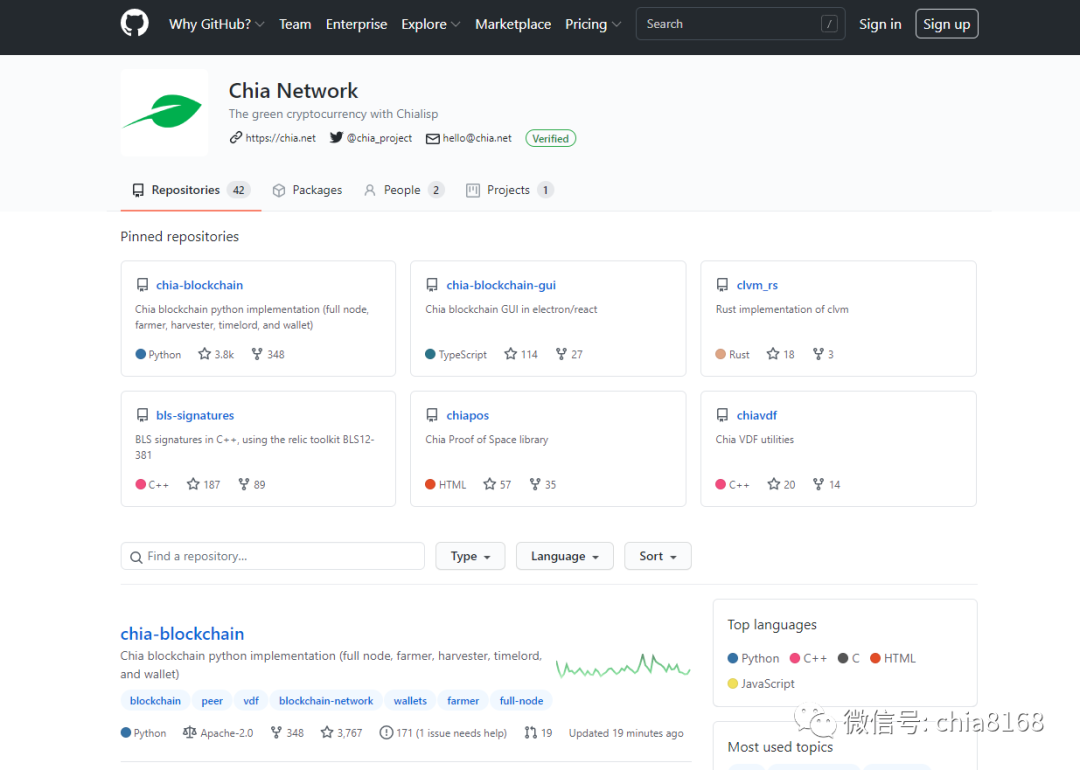1080x770 pixels.
Task: Click the pull requests icon showing 19
Action: [x=530, y=733]
